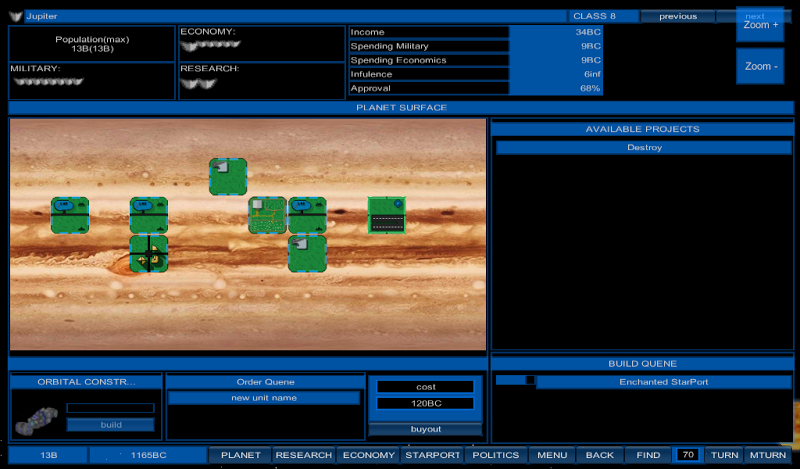Image resolution: width=800 pixels, height=469 pixels.
Task: Click the turn number 70 field
Action: 688,455
